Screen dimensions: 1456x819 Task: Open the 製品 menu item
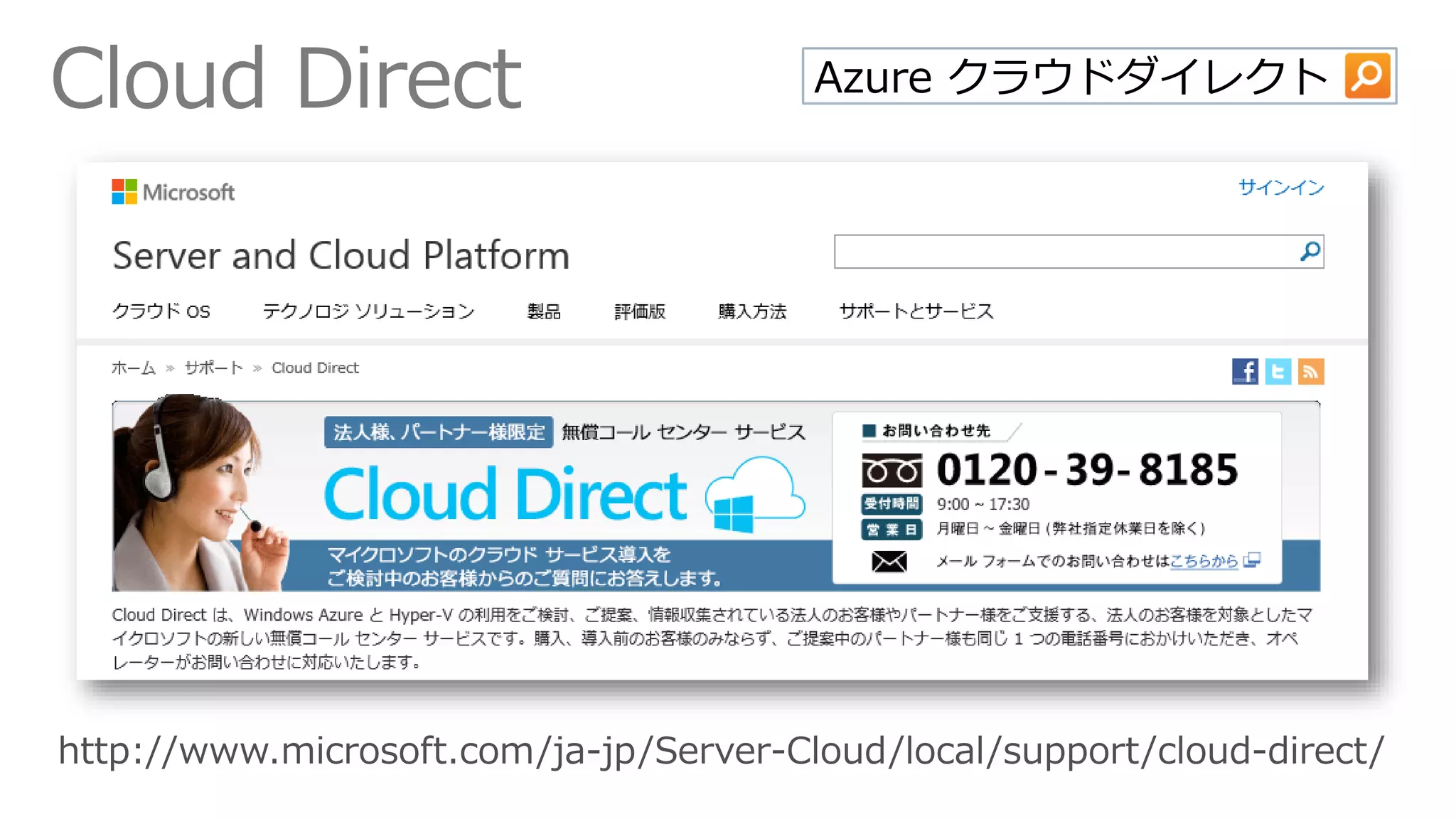[x=544, y=311]
